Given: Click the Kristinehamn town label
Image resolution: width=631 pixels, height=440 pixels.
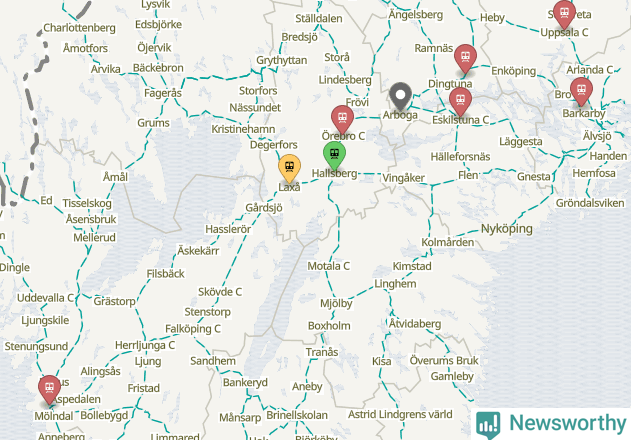Looking at the screenshot, I should point(243,129).
